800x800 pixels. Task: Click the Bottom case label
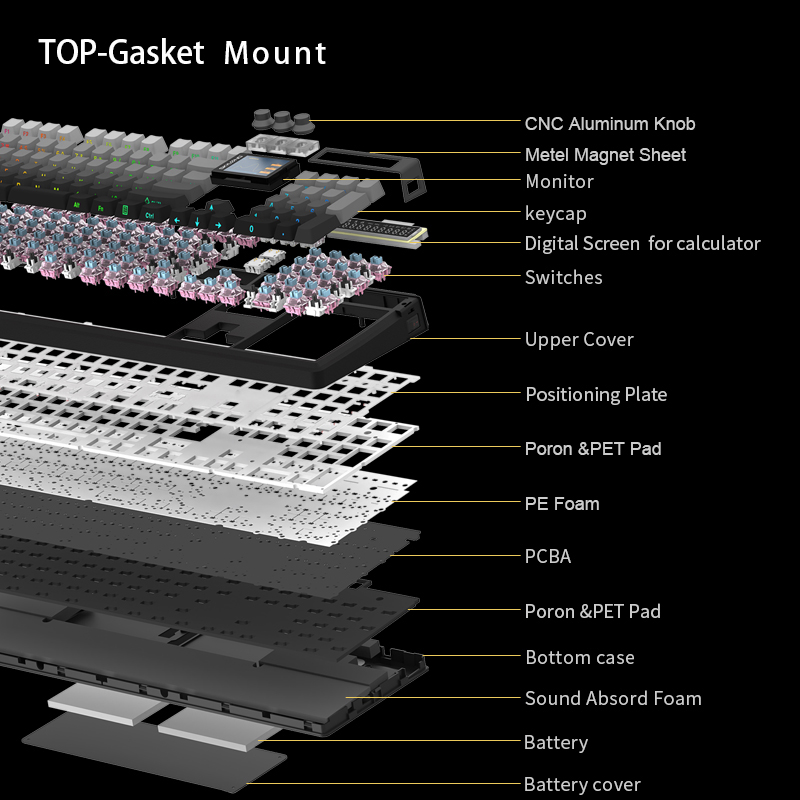coord(579,658)
